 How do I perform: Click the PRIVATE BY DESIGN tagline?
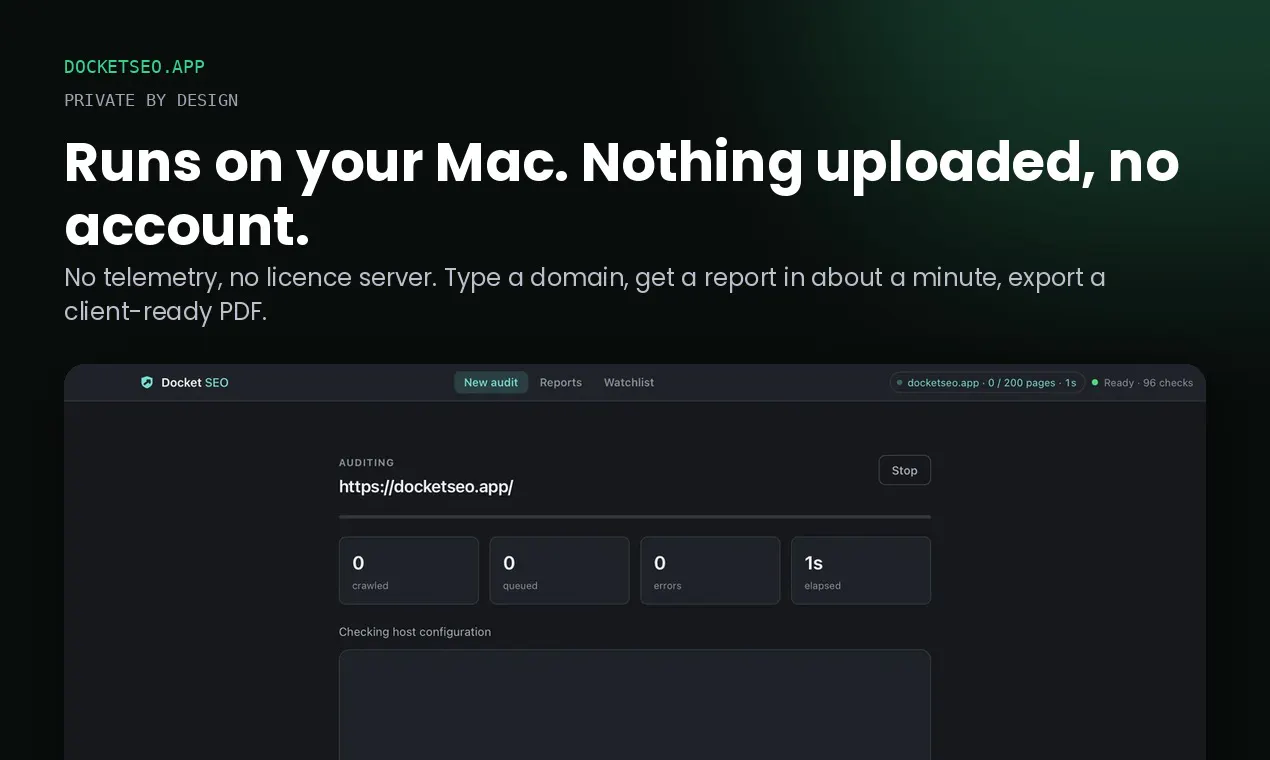pyautogui.click(x=151, y=100)
